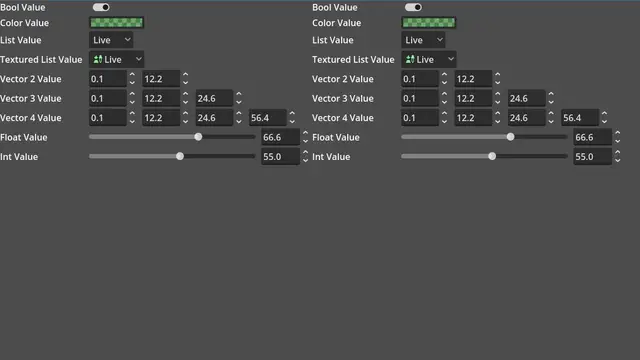Viewport: 640px width, 360px height.
Task: Increment left Vector 4 Value third stepper
Action: (x=239, y=114)
